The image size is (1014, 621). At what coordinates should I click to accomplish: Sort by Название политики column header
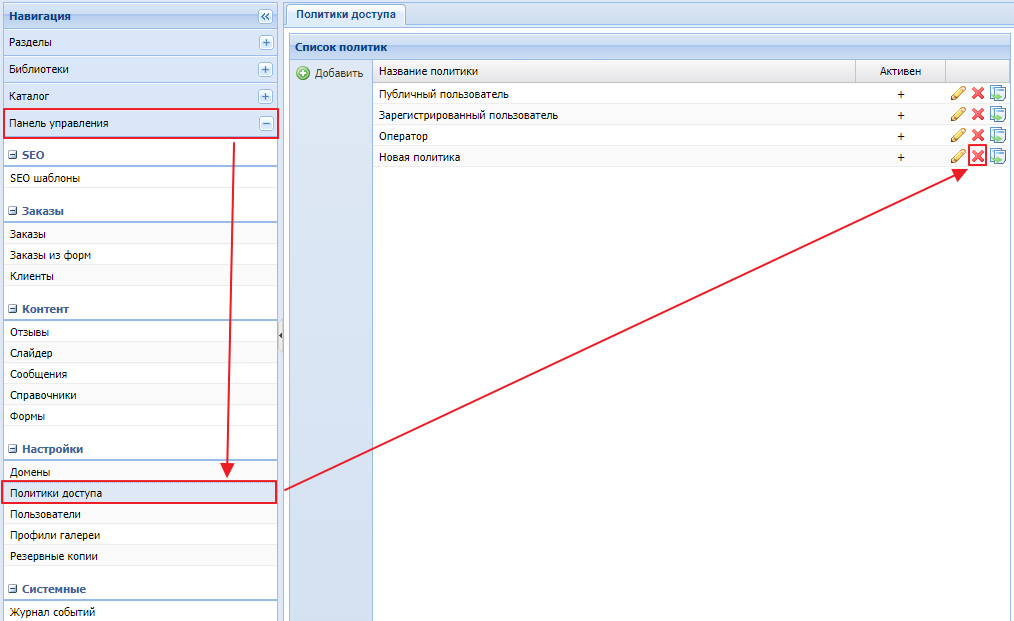pos(428,71)
